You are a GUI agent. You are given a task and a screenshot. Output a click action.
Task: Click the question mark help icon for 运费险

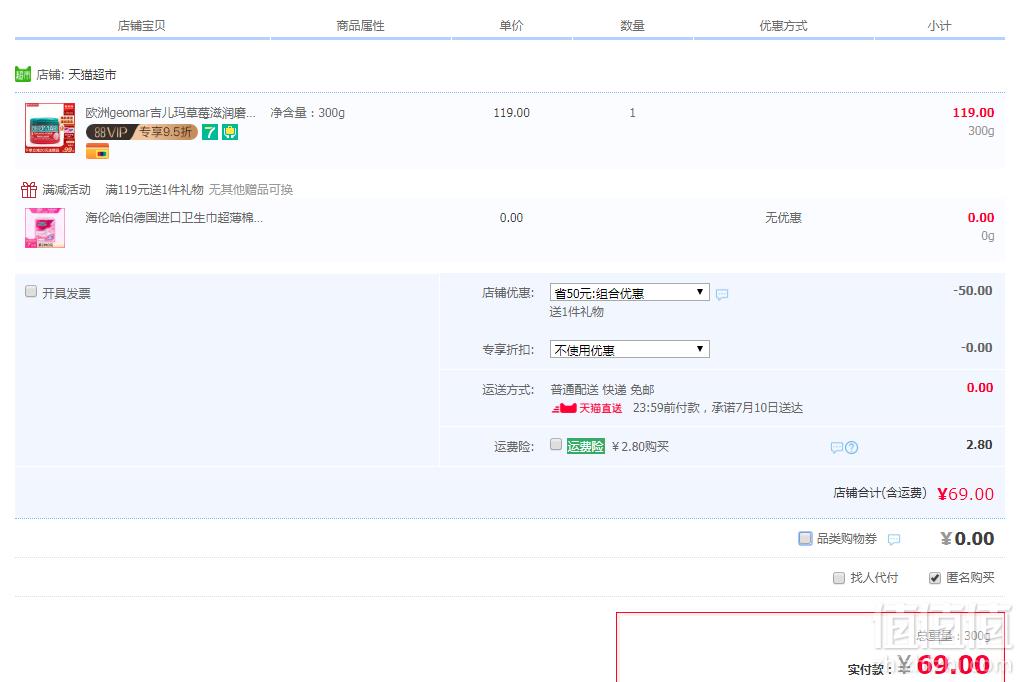click(x=851, y=447)
